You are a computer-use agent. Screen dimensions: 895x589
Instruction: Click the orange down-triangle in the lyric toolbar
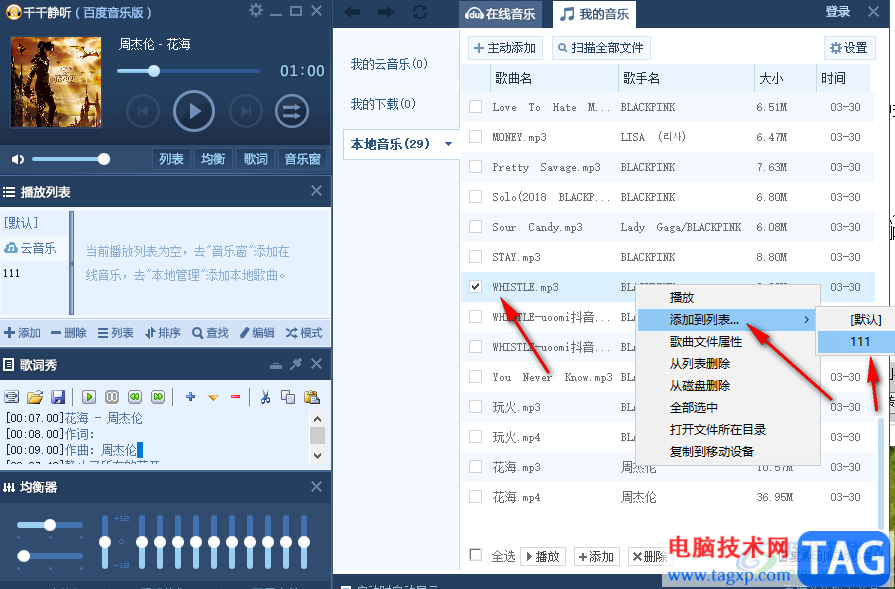point(213,397)
